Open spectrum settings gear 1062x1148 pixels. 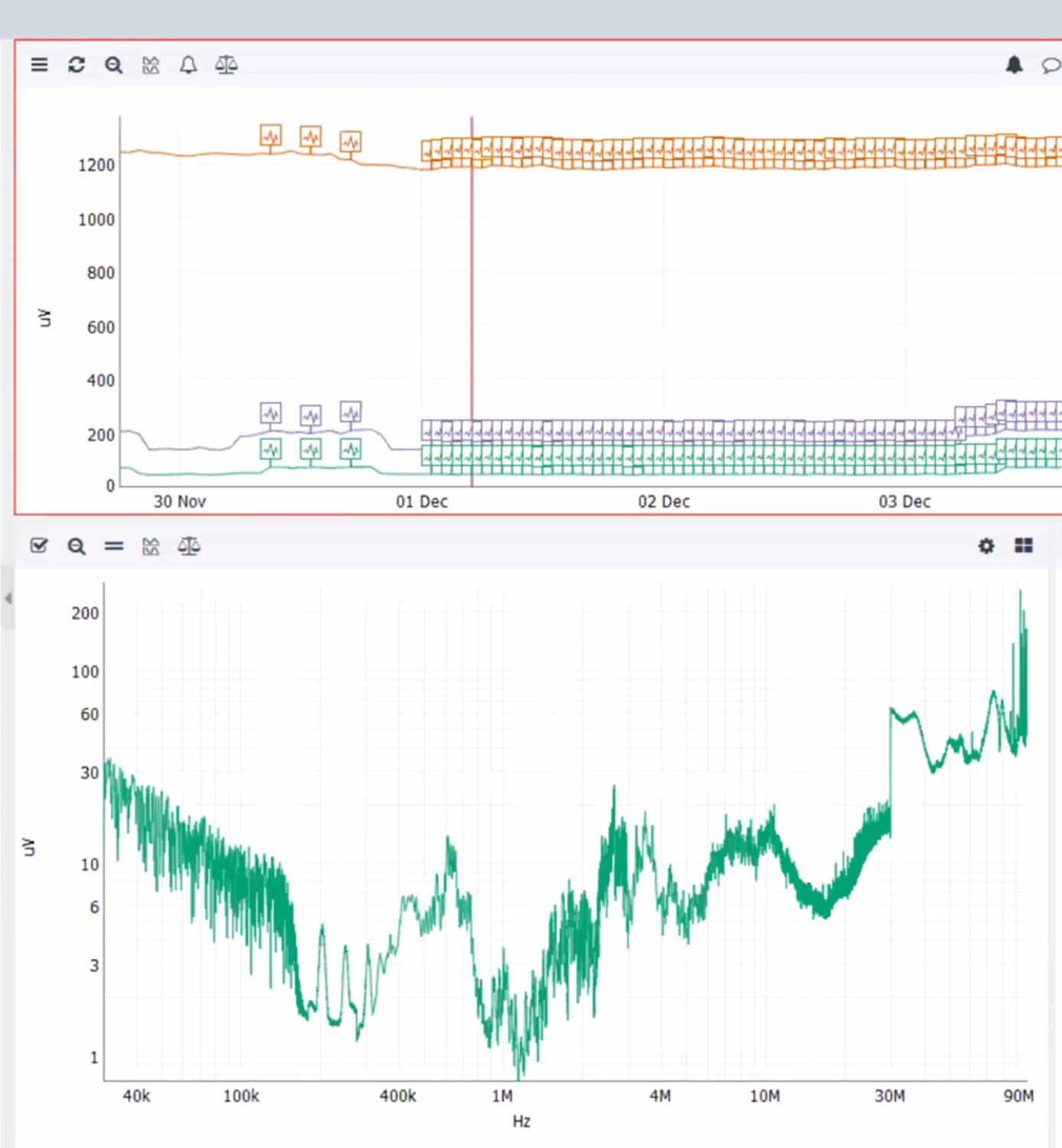pos(986,546)
